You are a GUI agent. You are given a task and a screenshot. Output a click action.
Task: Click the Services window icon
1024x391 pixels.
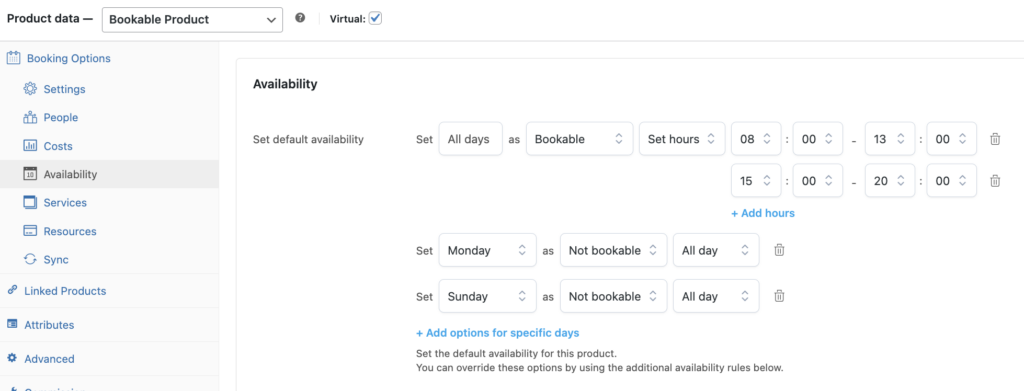point(30,202)
